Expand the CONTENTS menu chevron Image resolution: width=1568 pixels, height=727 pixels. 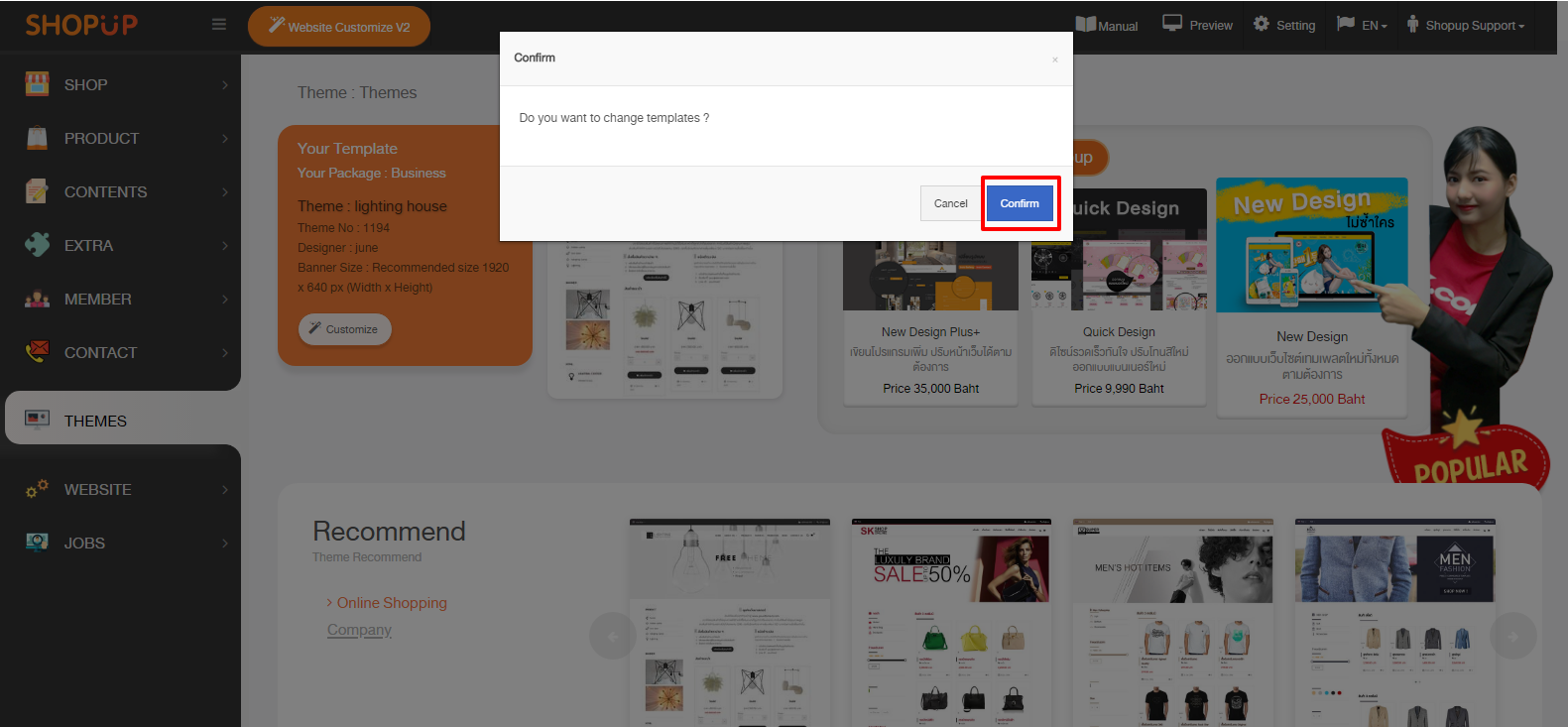225,192
